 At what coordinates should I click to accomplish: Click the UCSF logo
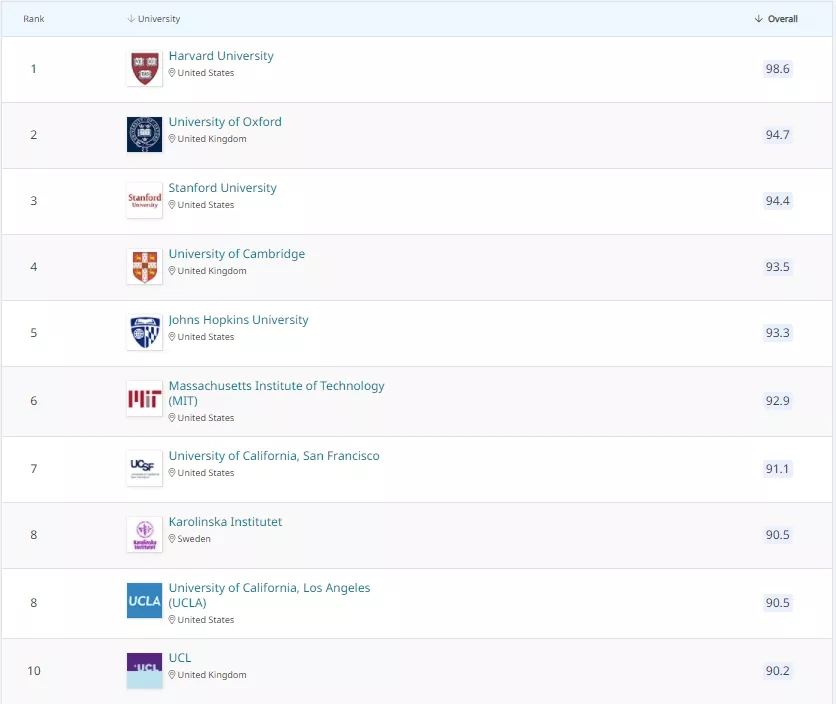coord(144,468)
